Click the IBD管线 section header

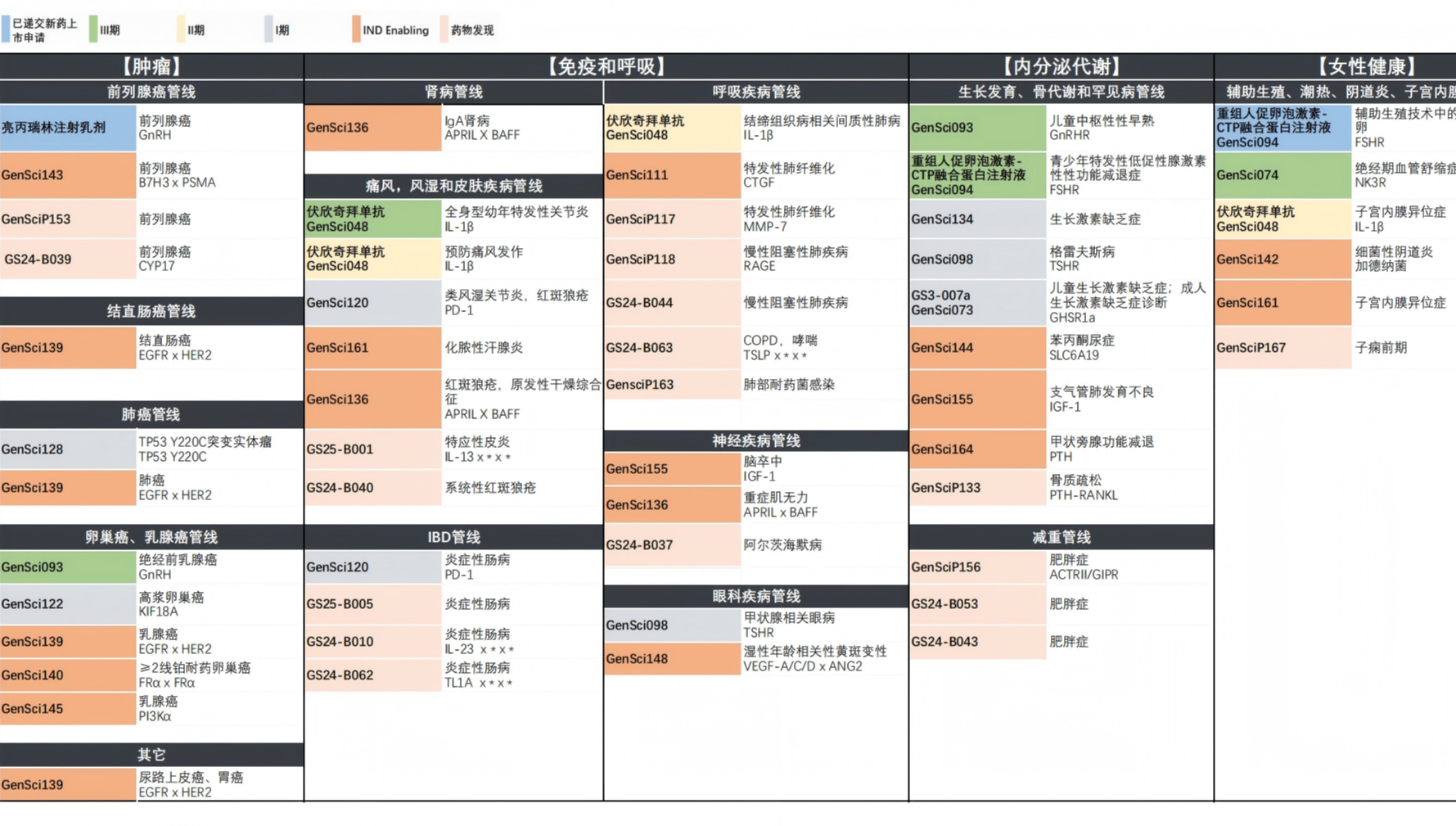coord(453,537)
